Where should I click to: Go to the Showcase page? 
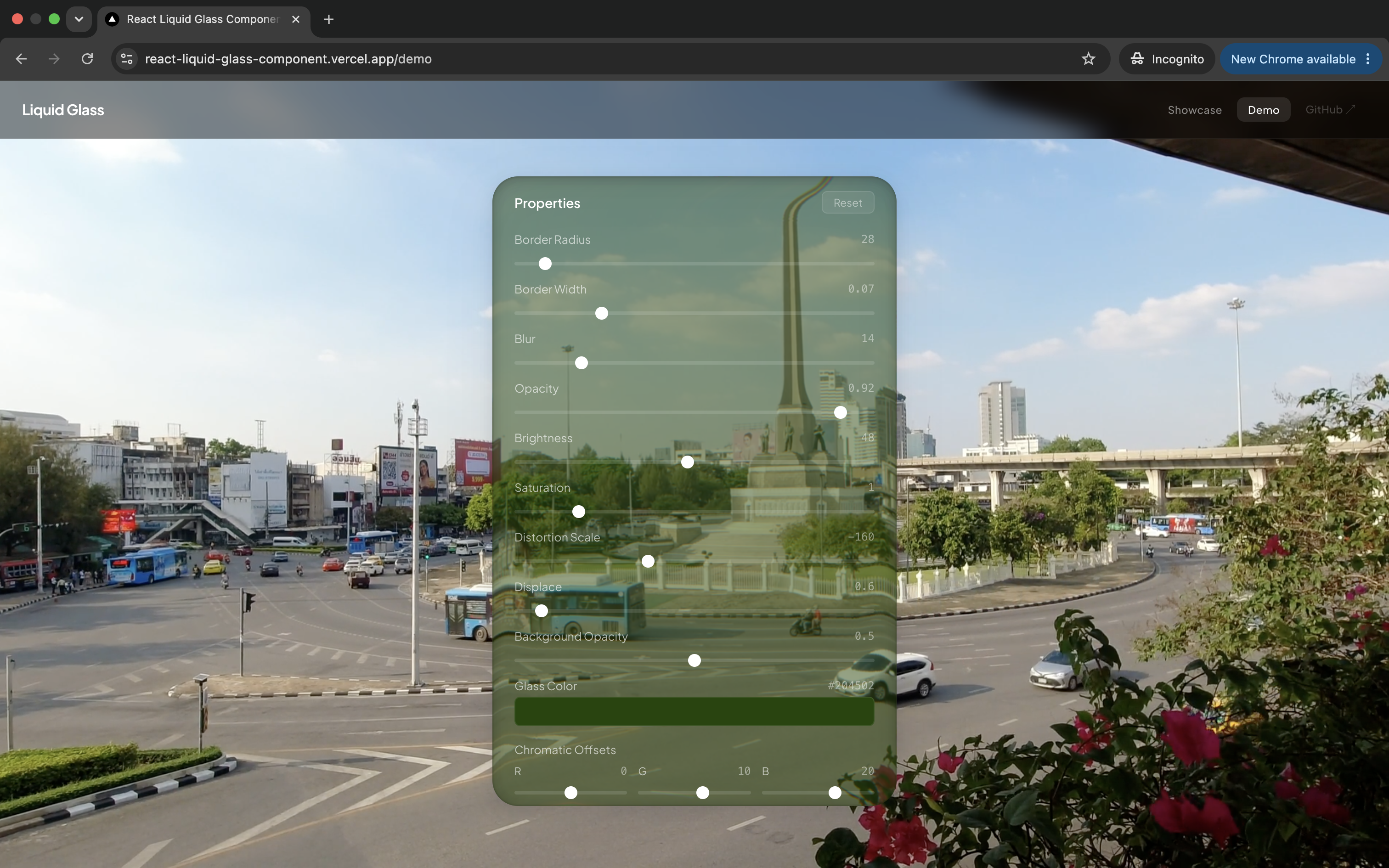[1194, 110]
